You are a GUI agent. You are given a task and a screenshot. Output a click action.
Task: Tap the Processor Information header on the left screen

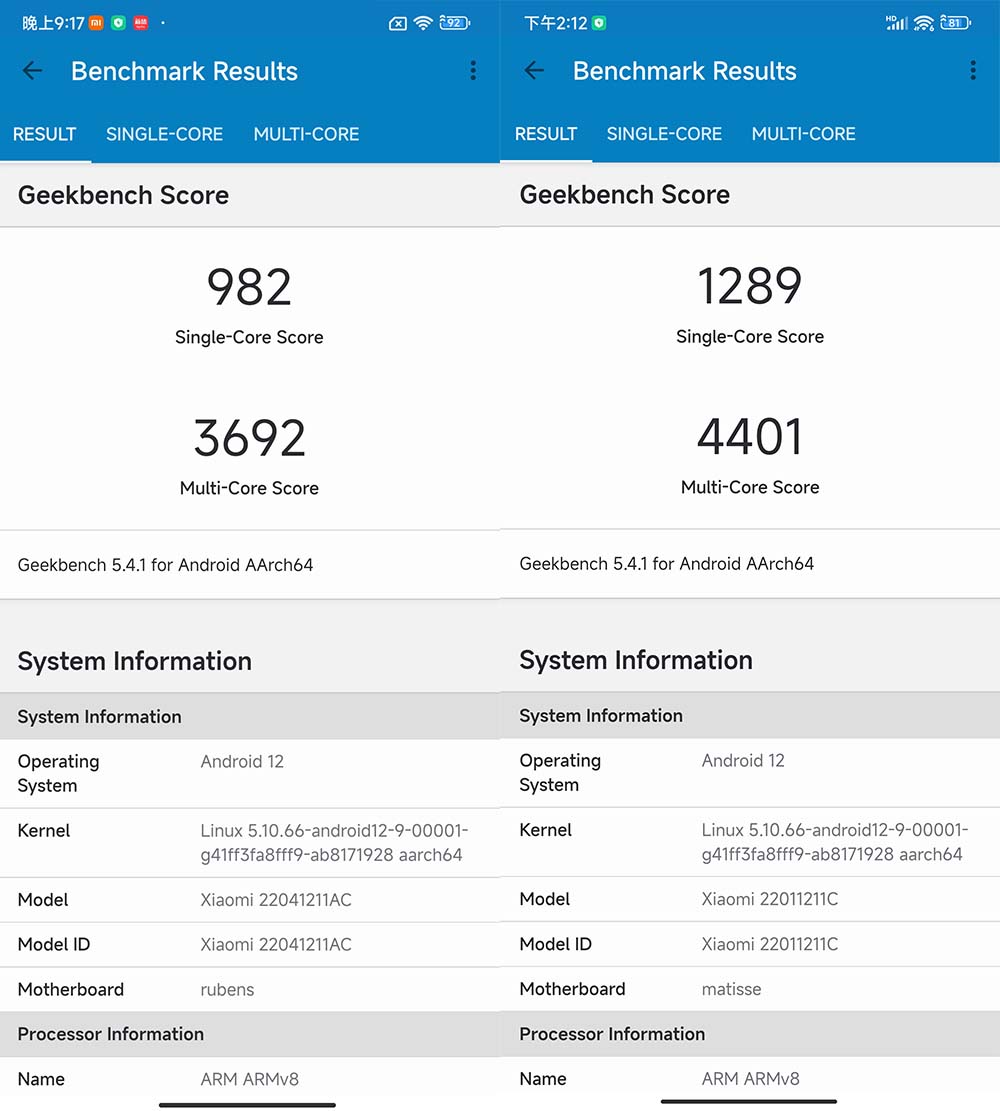[111, 1034]
